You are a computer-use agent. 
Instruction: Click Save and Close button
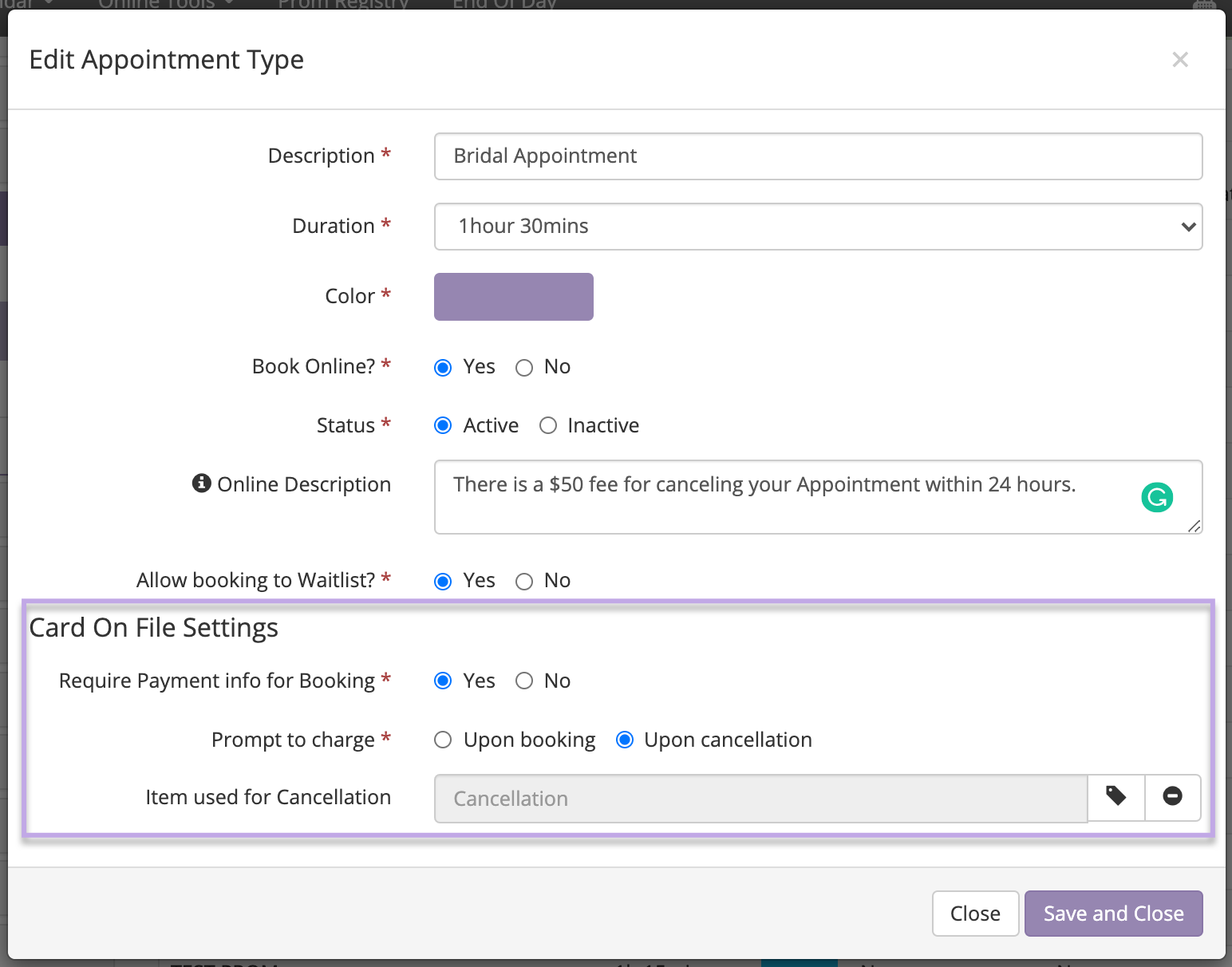click(x=1113, y=914)
